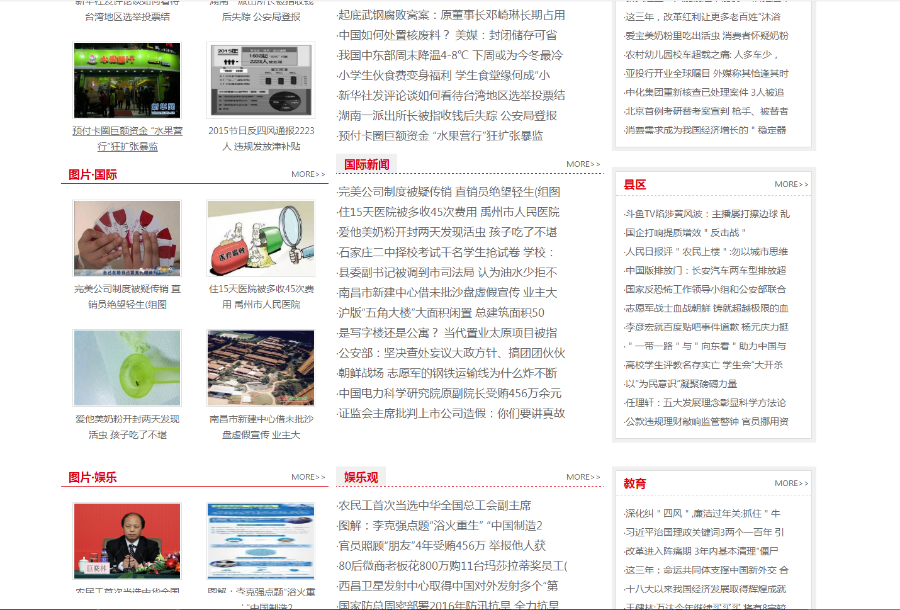Open the 教育 section heading
Viewport: 900px width, 610px height.
tap(635, 484)
